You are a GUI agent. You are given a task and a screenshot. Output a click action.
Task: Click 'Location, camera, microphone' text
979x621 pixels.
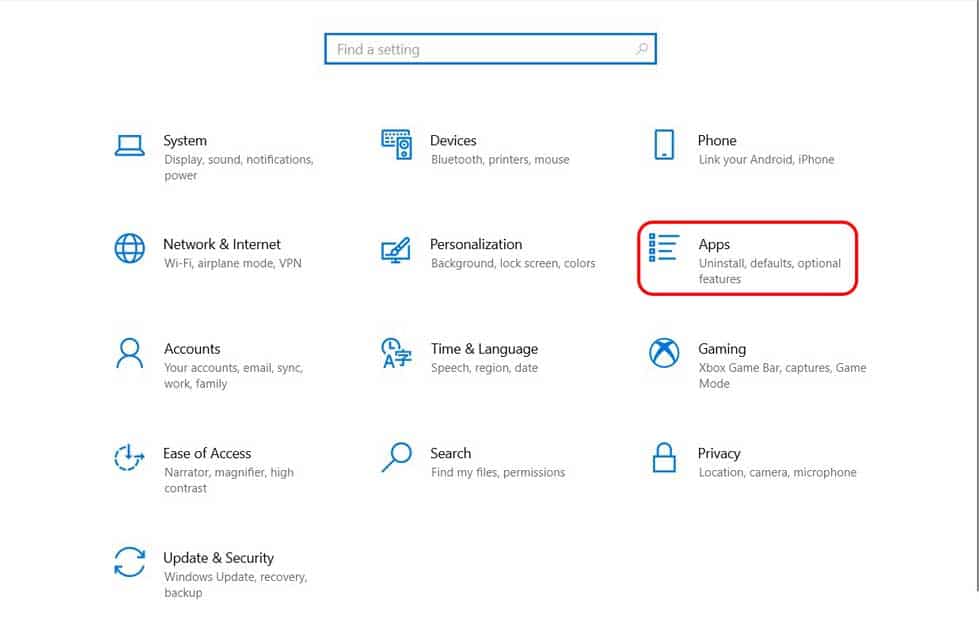point(777,472)
